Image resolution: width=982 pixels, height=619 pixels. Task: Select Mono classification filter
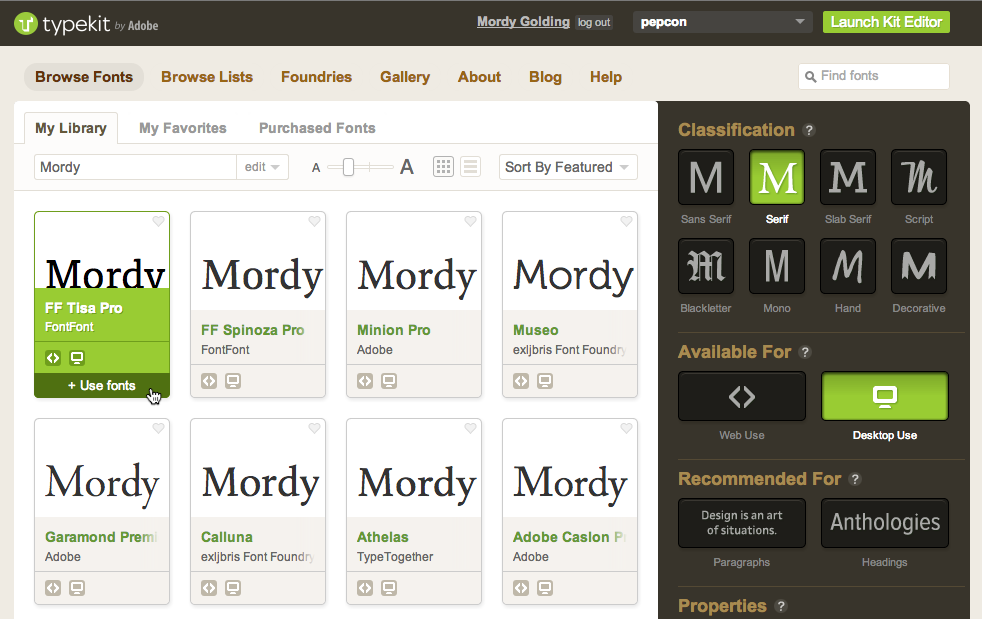tap(777, 266)
